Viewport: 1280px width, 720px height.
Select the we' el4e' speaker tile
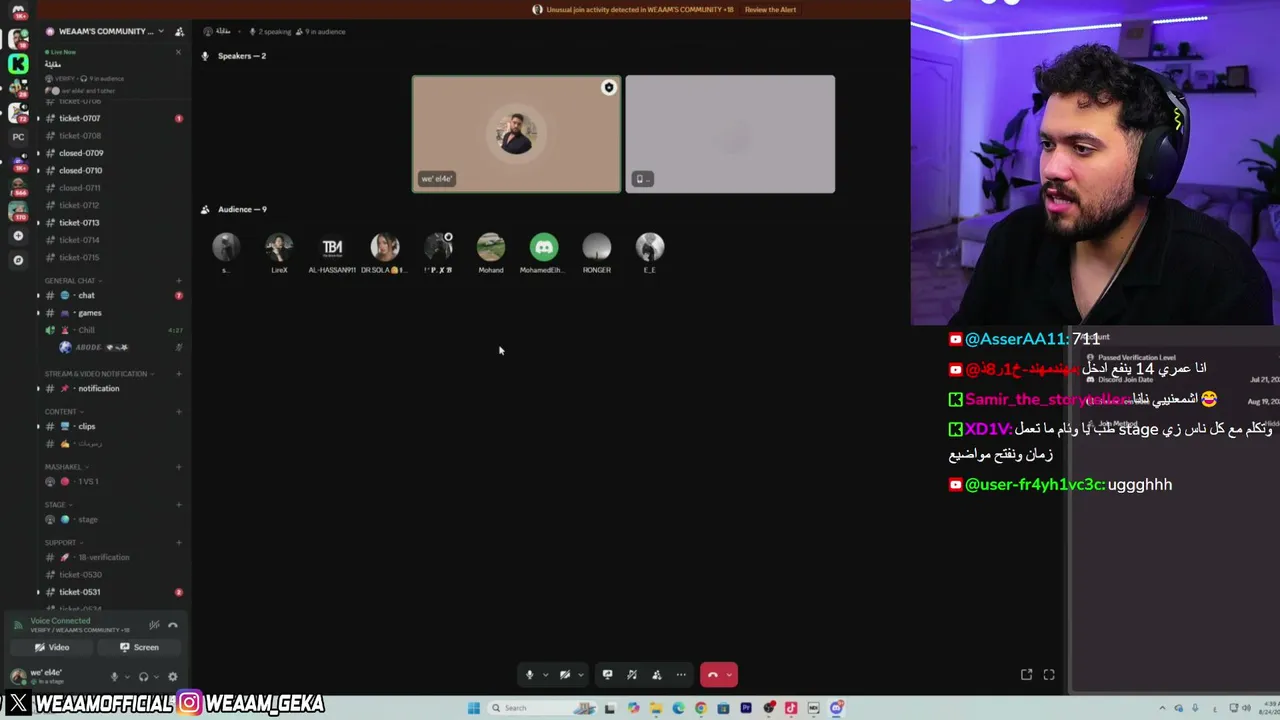[x=516, y=134]
